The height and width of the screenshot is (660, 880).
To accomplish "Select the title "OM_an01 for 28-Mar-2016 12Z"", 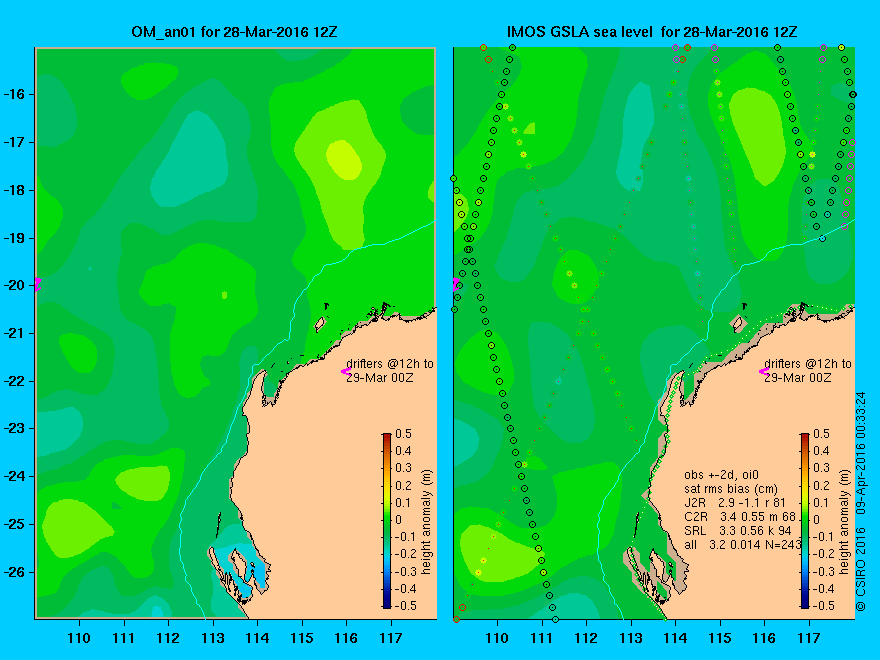I will (234, 32).
